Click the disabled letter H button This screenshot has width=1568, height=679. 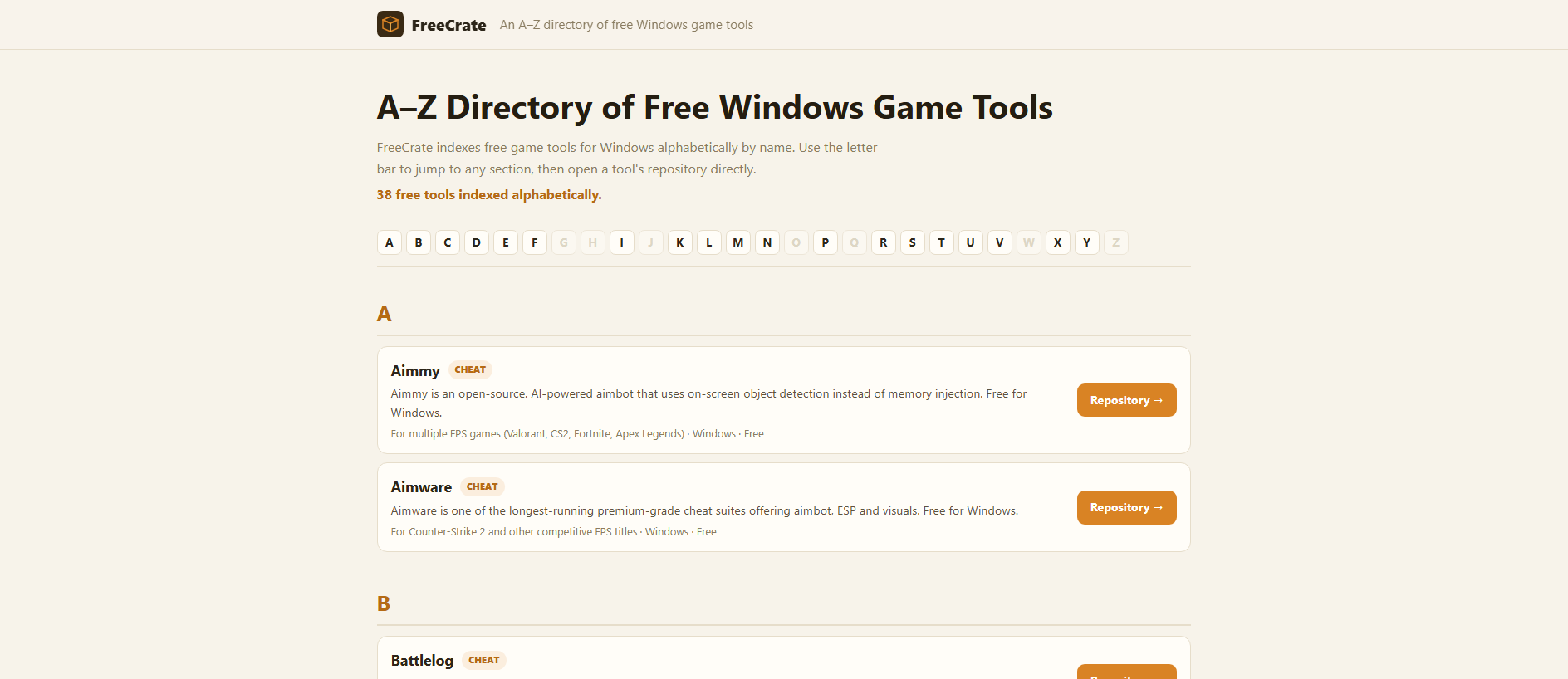click(x=593, y=242)
